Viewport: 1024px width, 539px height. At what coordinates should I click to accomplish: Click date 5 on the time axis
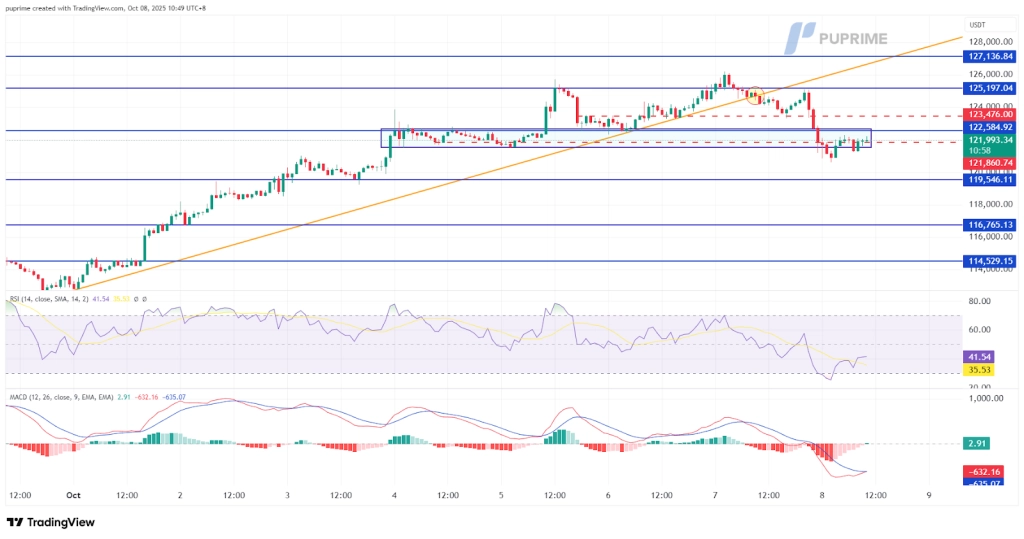point(501,495)
